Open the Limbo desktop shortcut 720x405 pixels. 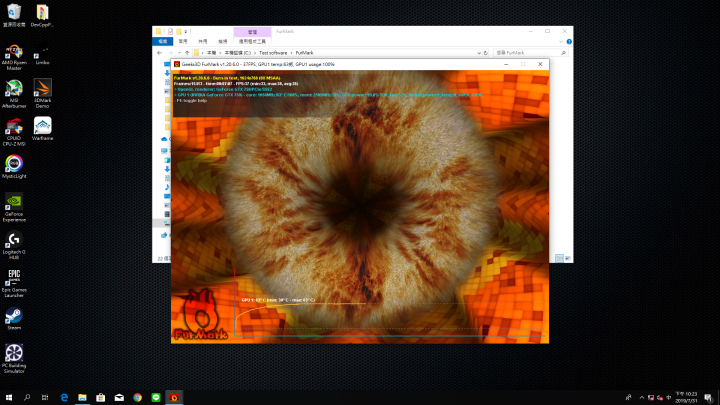click(42, 54)
